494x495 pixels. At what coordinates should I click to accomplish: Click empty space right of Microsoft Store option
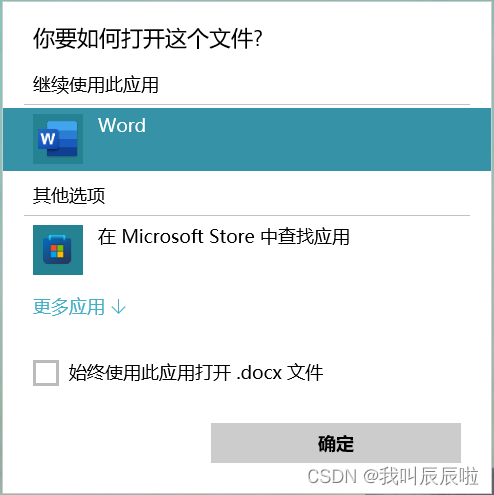click(417, 250)
